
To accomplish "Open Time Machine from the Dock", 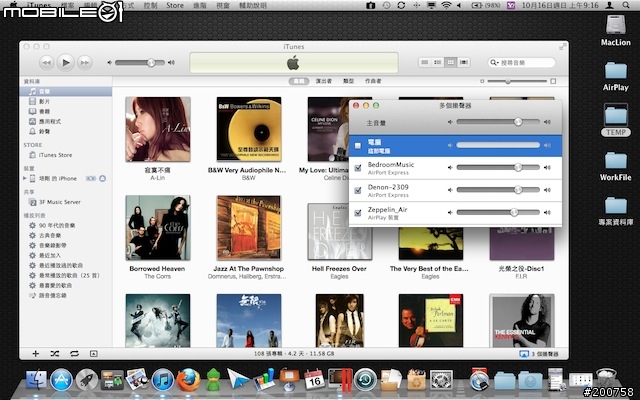I will pos(365,380).
